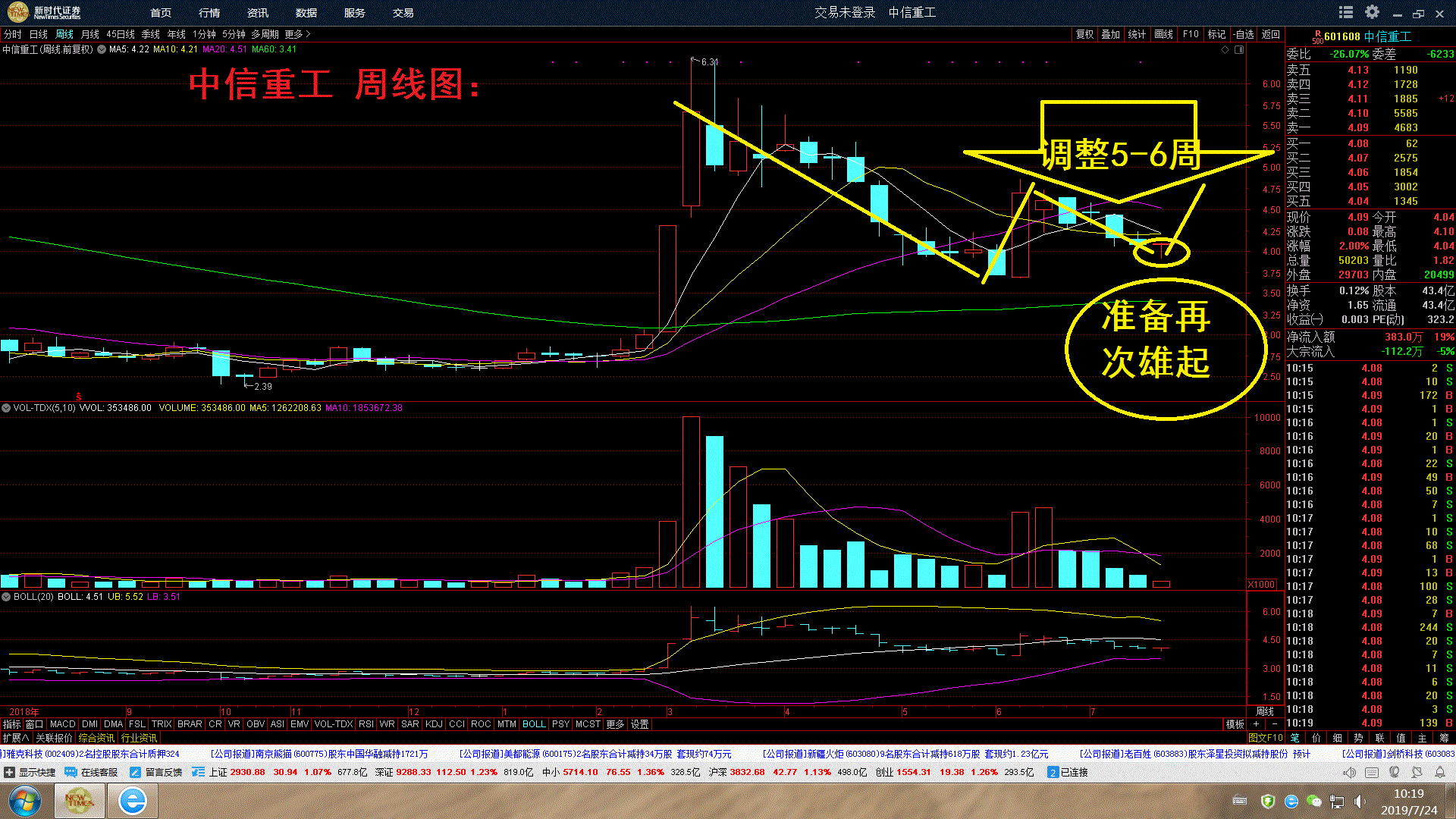
Task: Click 叠加 overlay button
Action: pos(1111,34)
